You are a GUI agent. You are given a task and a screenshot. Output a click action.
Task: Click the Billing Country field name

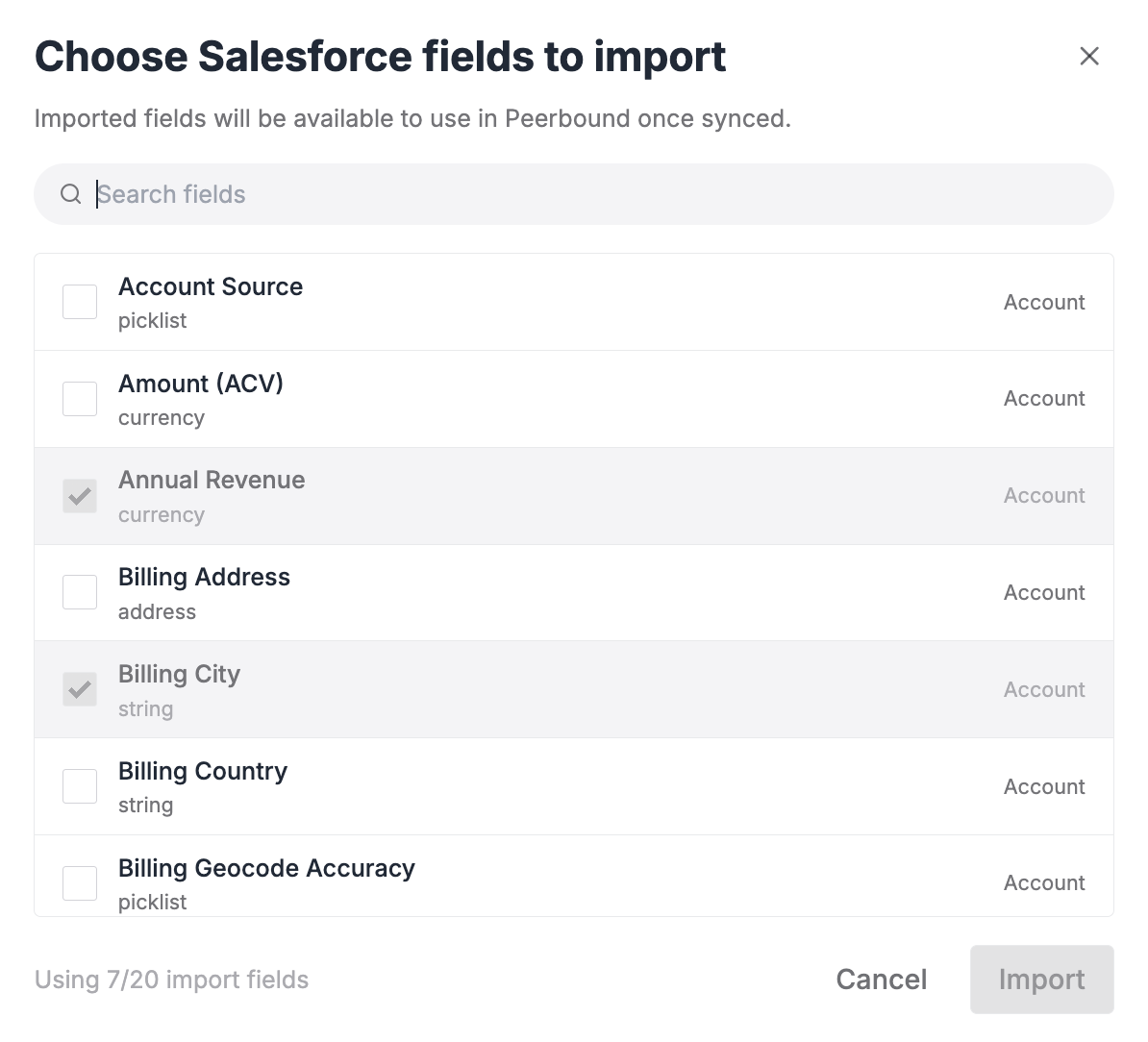point(203,771)
